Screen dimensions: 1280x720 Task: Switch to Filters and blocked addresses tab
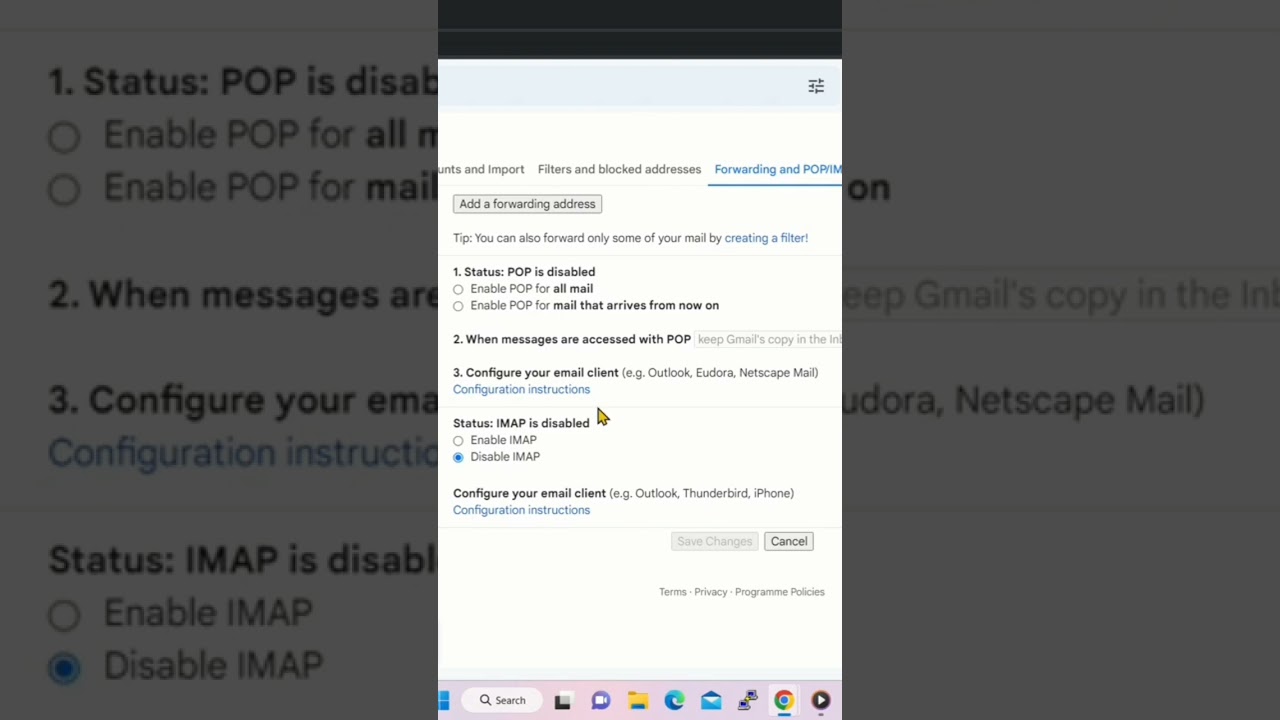click(619, 169)
